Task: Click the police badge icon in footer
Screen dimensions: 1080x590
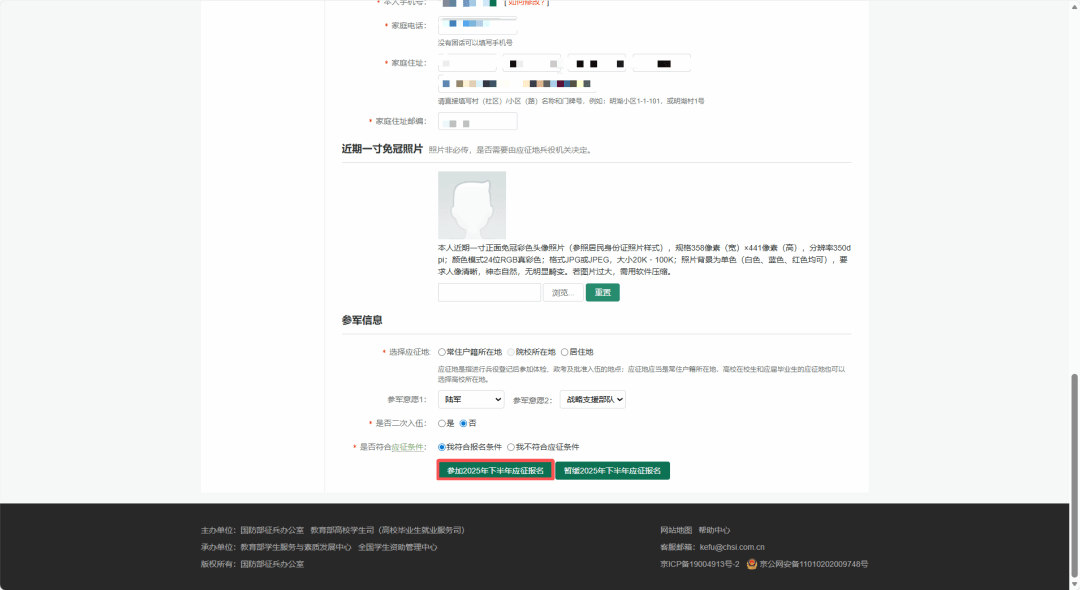Action: coord(752,564)
